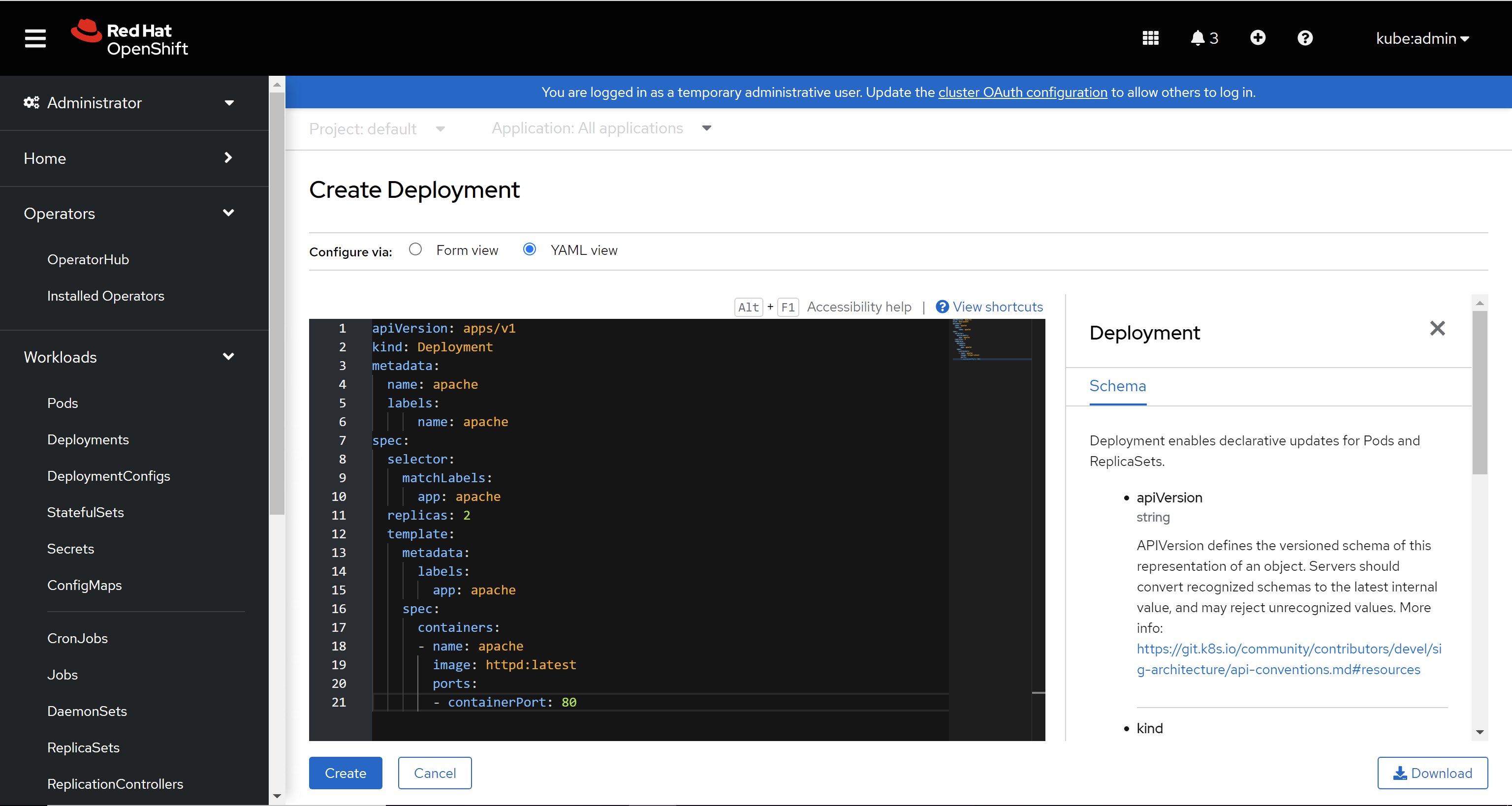Click the schema panel scroll up arrow
The height and width of the screenshot is (806, 1512).
point(1480,303)
